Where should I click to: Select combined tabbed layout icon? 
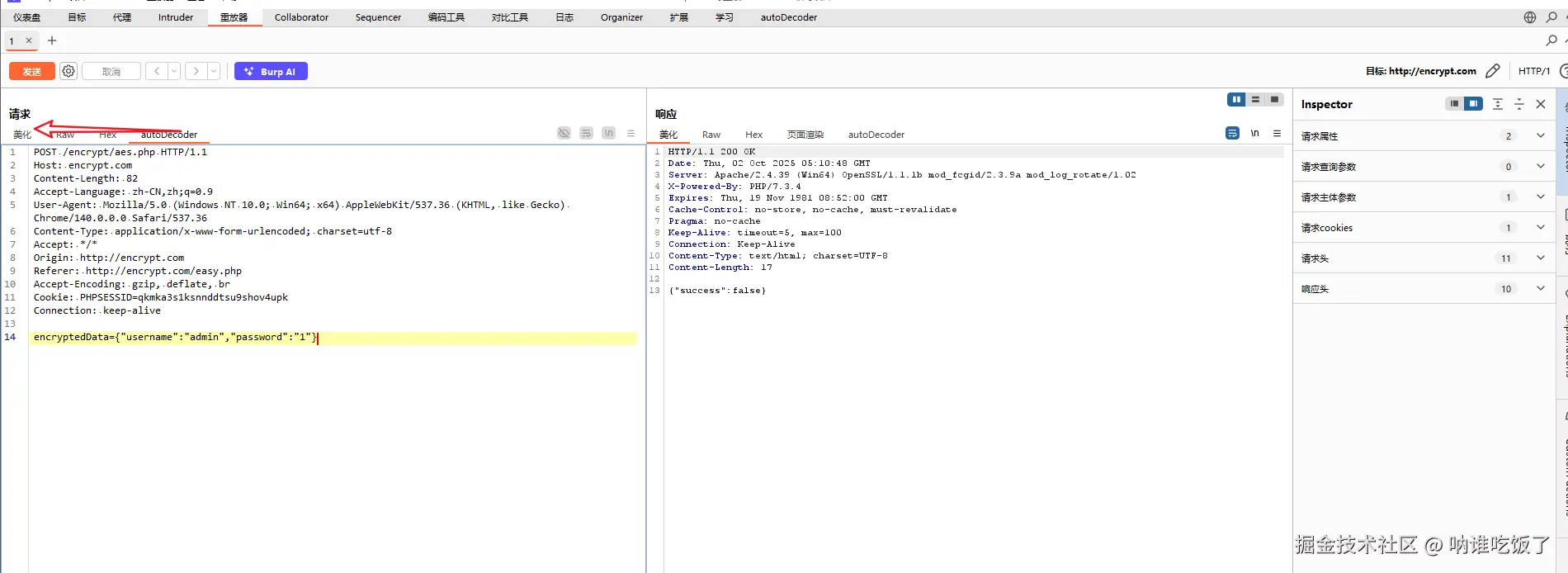tap(1274, 99)
